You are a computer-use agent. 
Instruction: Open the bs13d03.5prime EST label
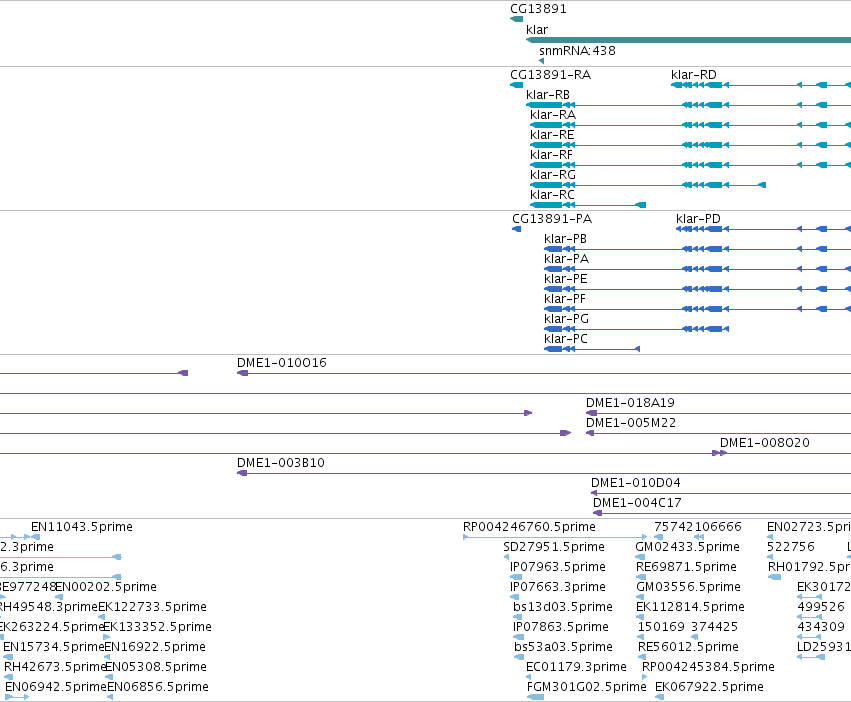(x=562, y=608)
